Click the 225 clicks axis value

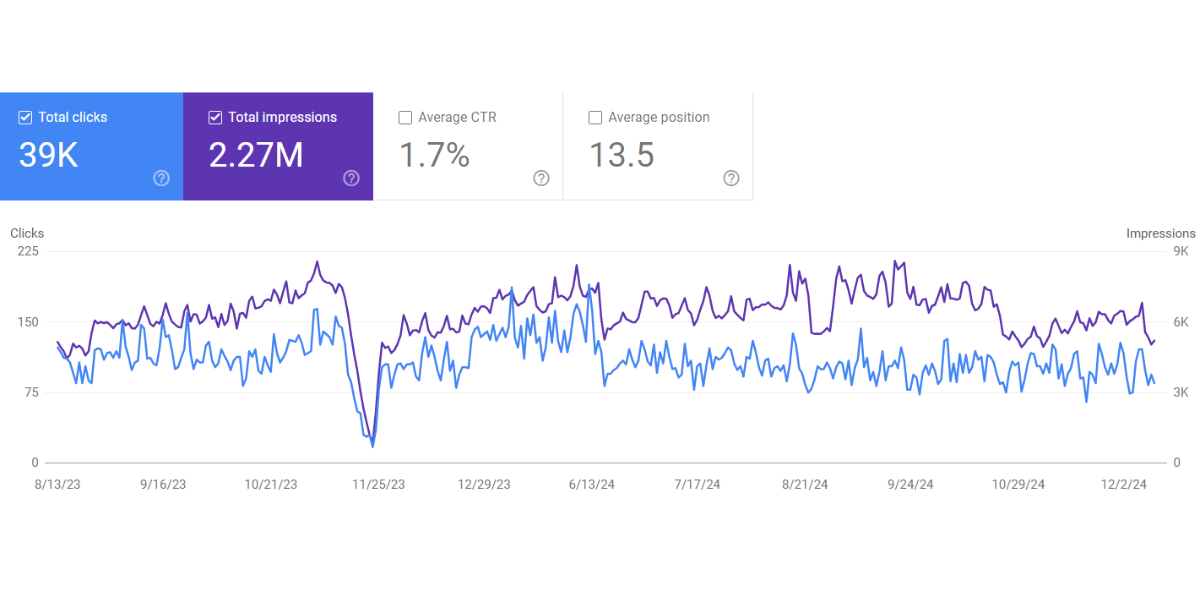click(27, 251)
